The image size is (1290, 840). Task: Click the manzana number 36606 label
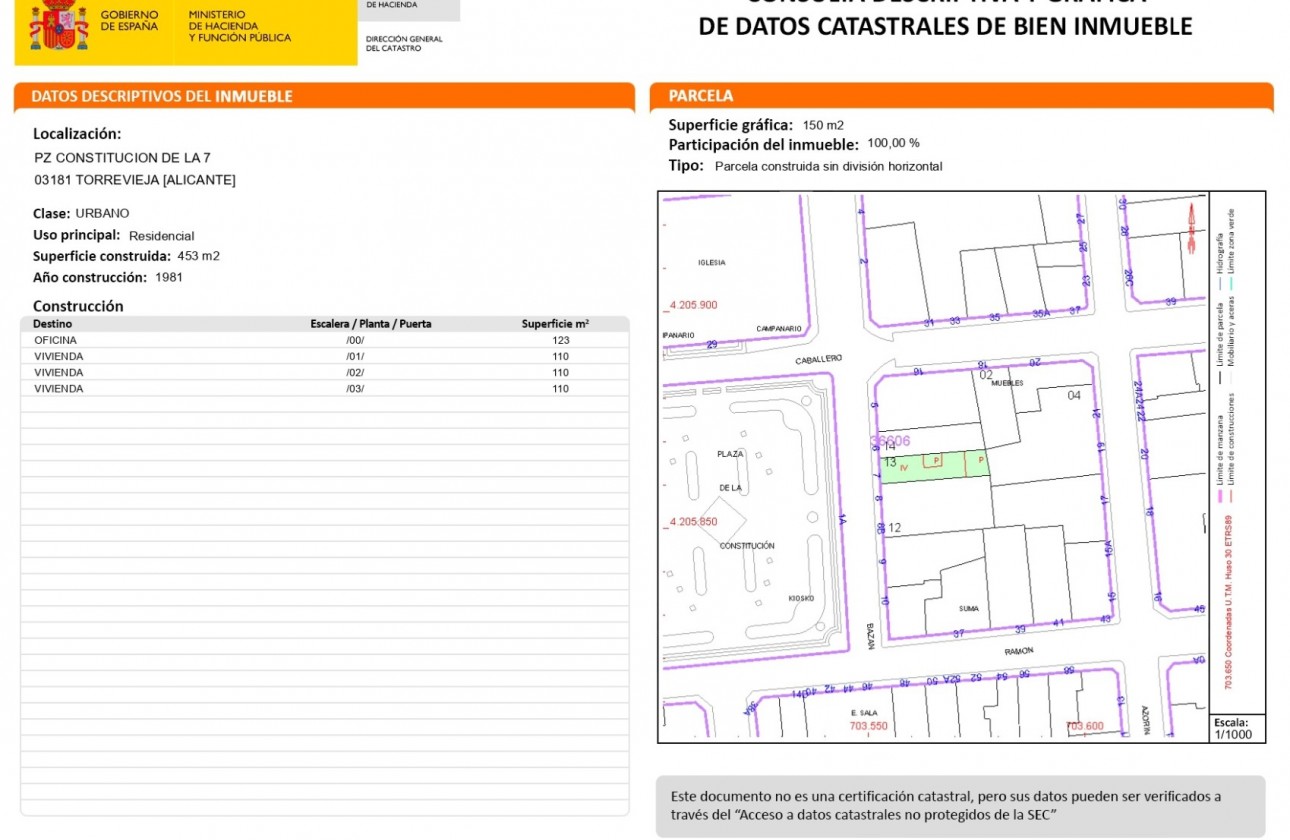(x=893, y=440)
